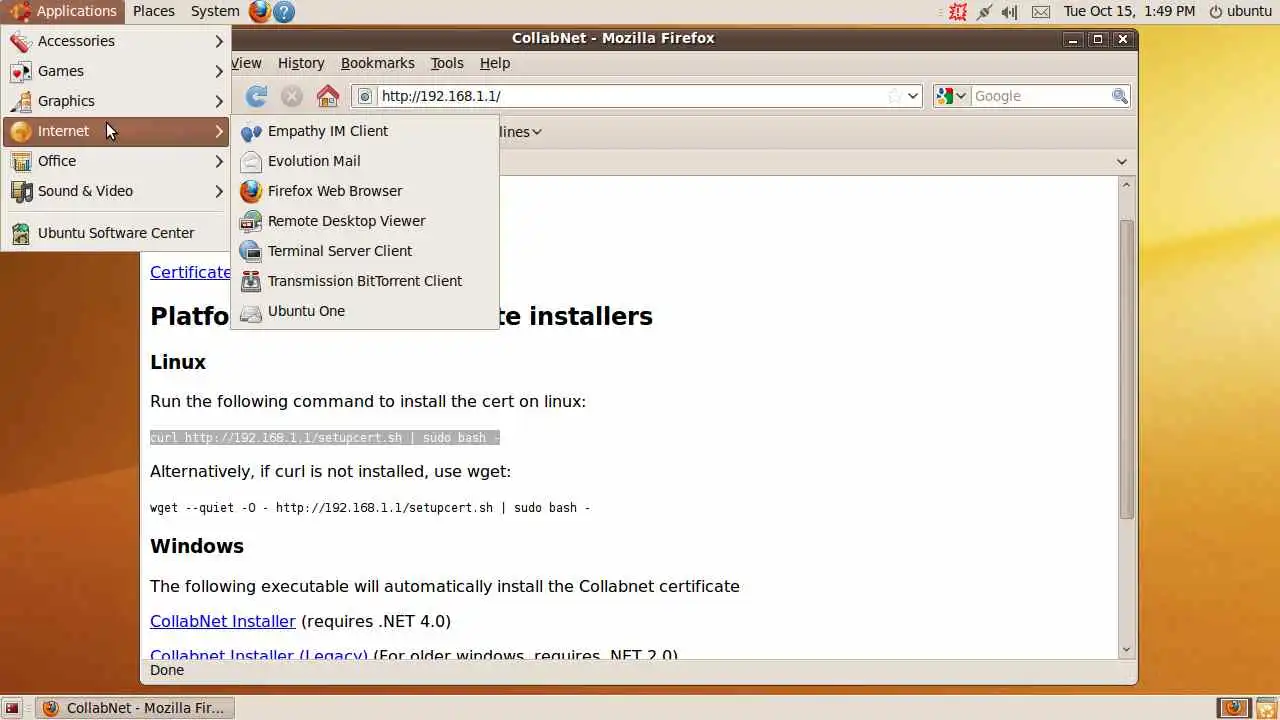Click the Windows section heading
This screenshot has height=720, width=1280.
pyautogui.click(x=197, y=546)
